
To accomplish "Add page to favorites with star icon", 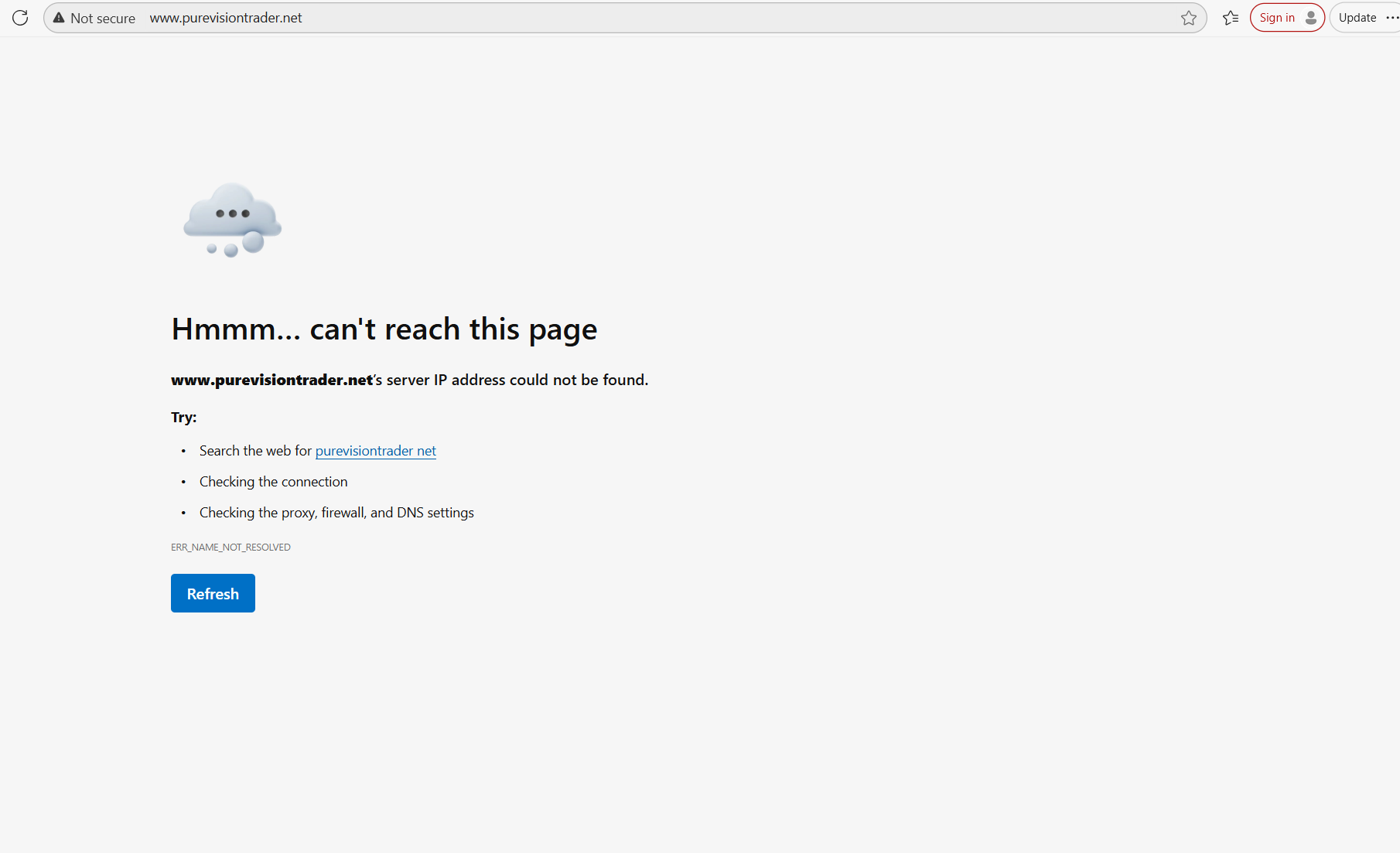I will (x=1189, y=18).
